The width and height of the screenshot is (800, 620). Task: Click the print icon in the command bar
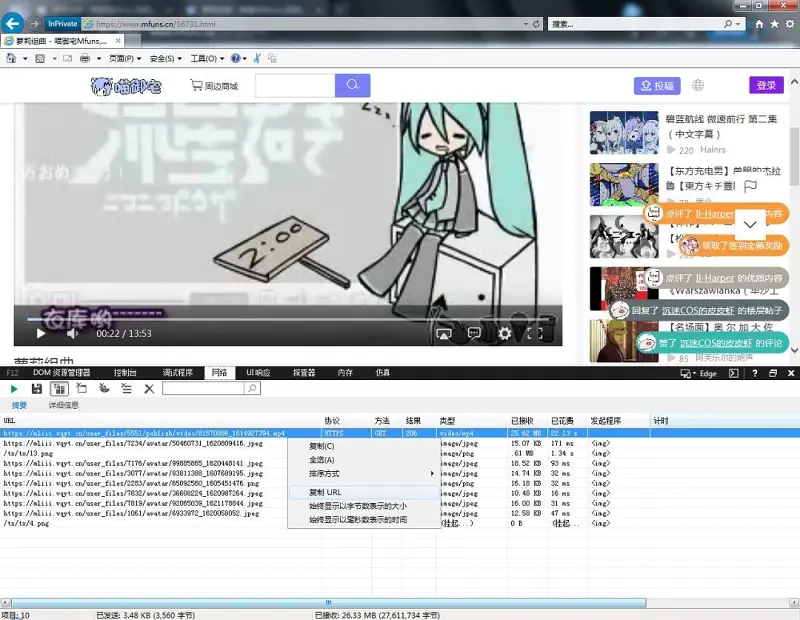[85, 58]
